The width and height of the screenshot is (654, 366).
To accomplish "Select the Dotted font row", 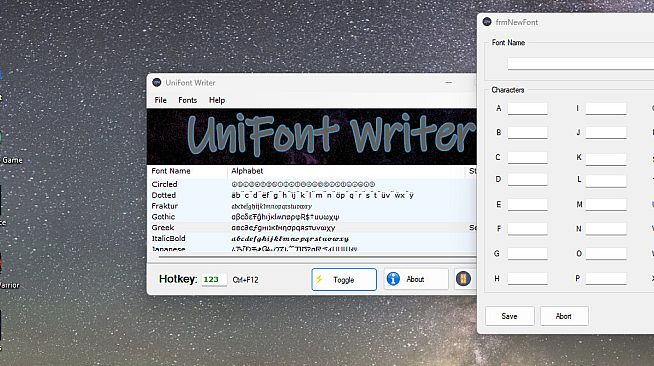I will [x=312, y=195].
